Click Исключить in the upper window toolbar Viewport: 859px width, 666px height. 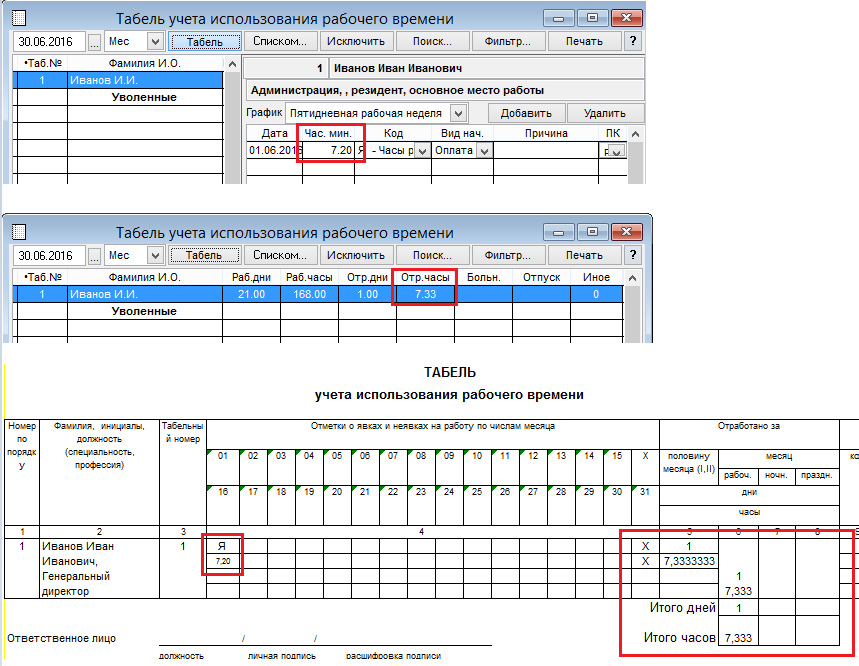click(x=356, y=42)
